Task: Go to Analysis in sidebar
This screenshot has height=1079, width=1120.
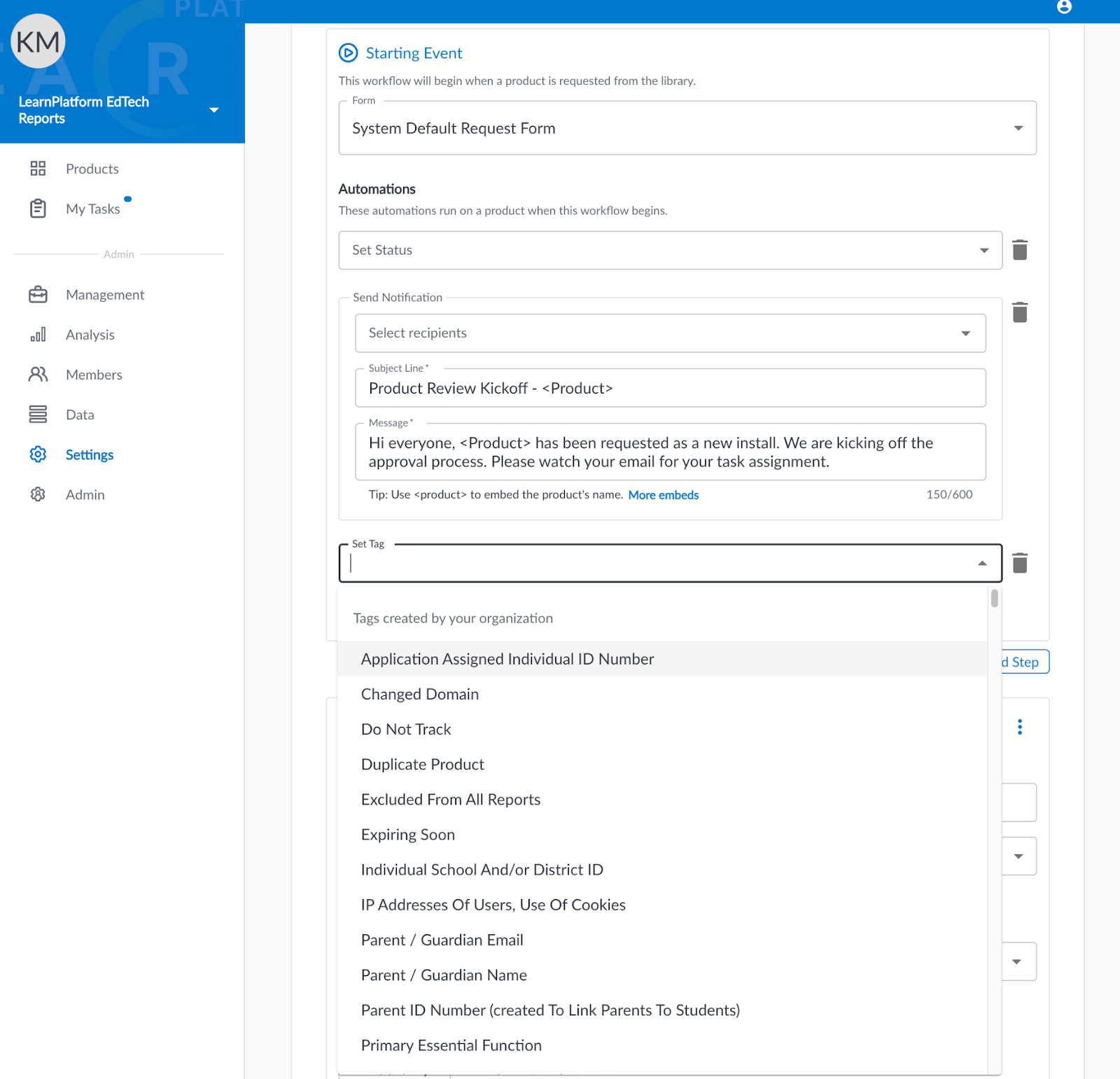Action: click(x=90, y=335)
